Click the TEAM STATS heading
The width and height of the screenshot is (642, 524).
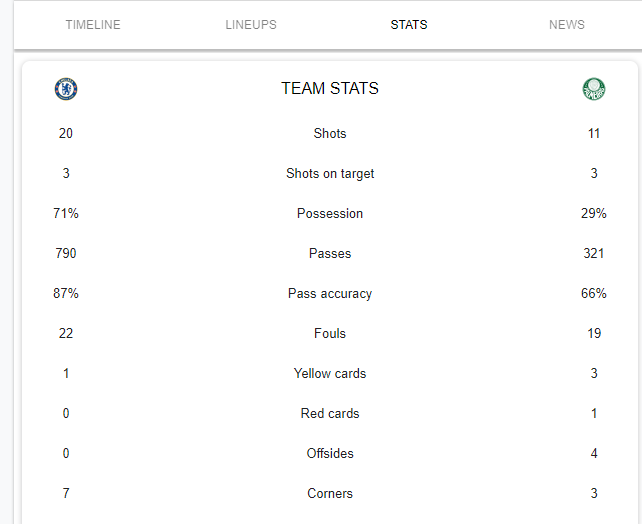330,88
